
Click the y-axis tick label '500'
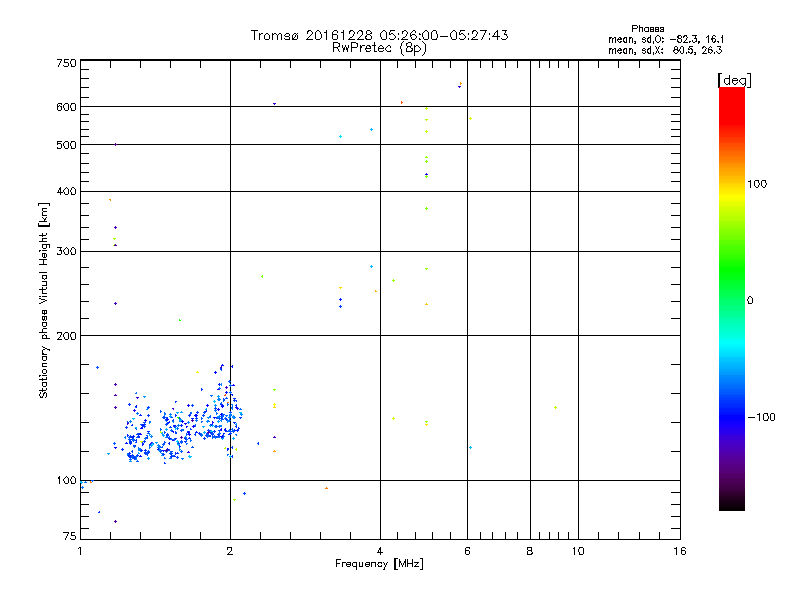tap(66, 145)
